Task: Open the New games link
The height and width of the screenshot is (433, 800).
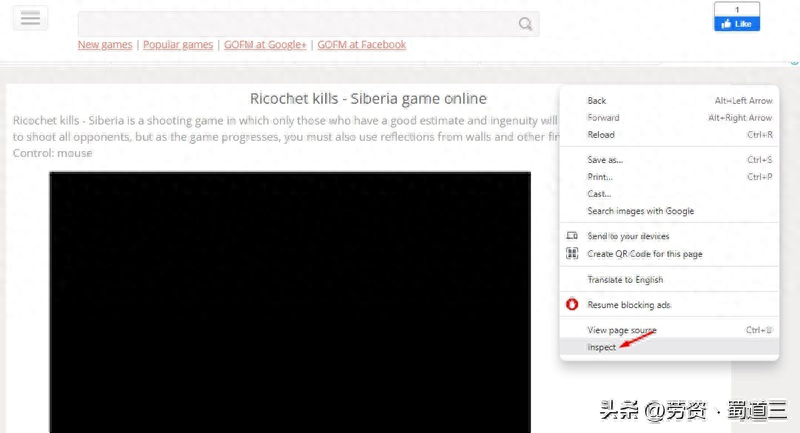Action: pyautogui.click(x=107, y=45)
